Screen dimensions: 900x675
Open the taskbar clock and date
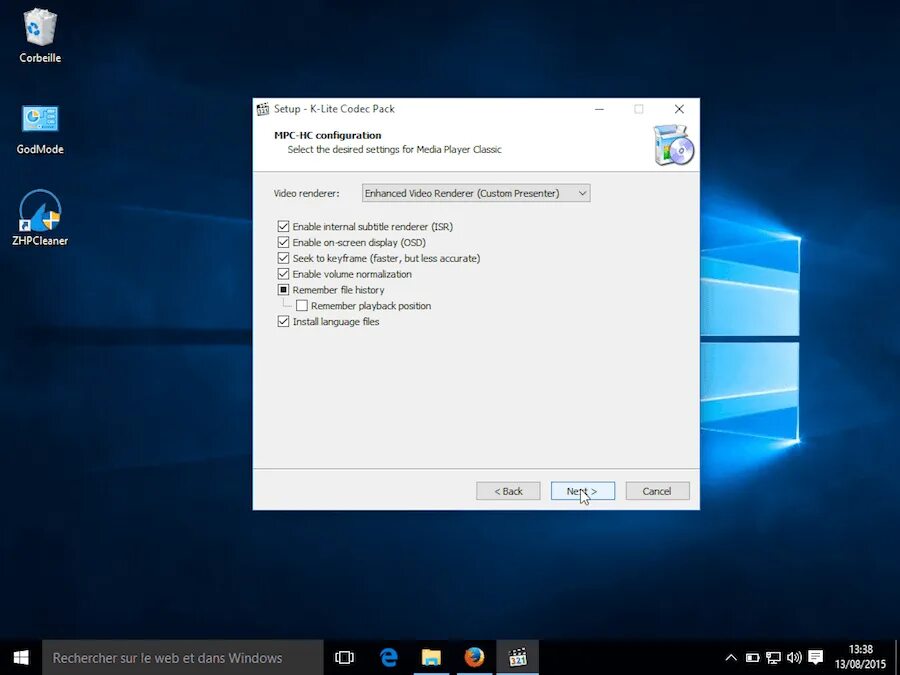pos(860,658)
